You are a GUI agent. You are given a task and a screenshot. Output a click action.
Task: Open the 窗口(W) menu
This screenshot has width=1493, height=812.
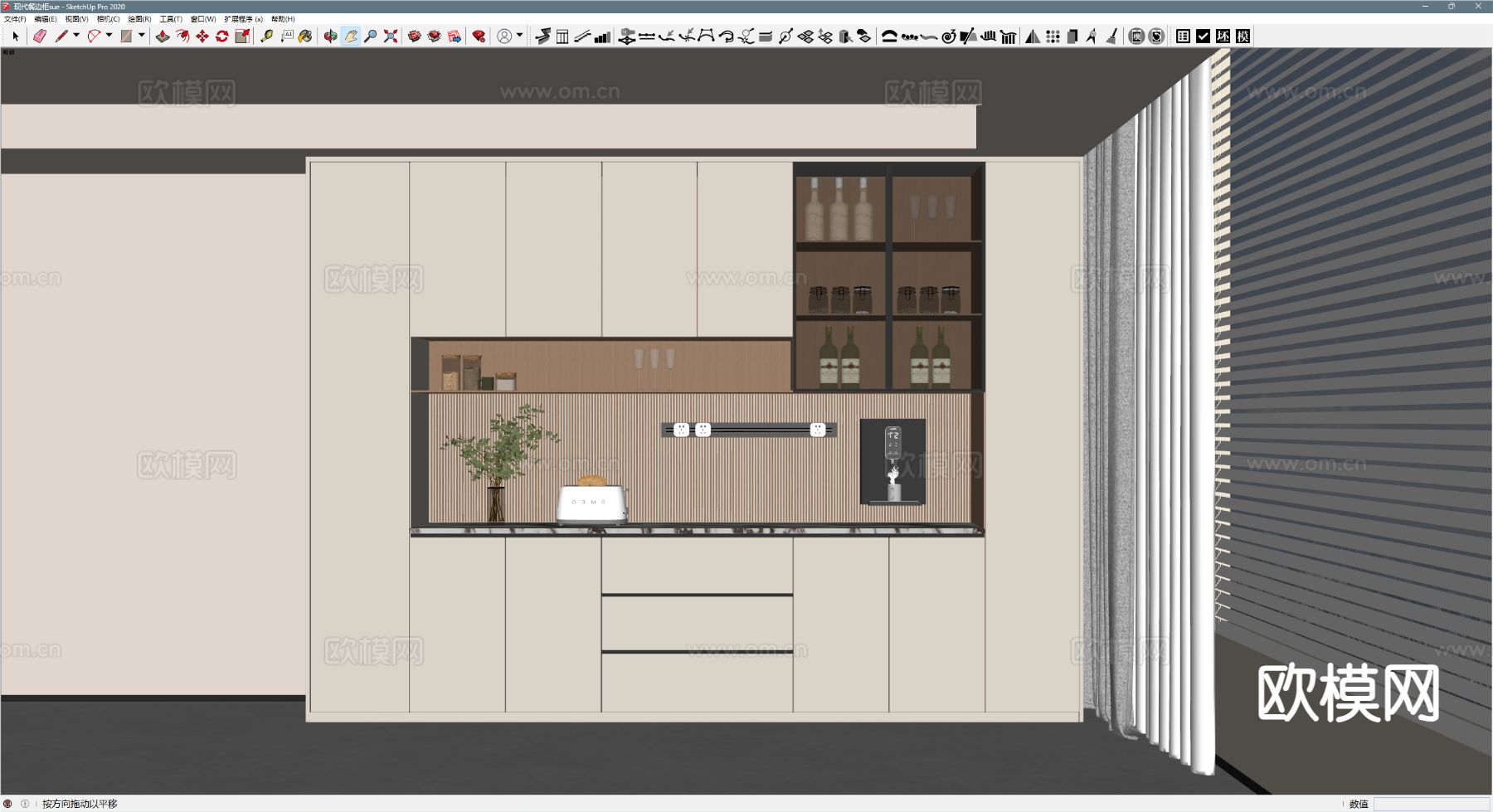[x=203, y=19]
